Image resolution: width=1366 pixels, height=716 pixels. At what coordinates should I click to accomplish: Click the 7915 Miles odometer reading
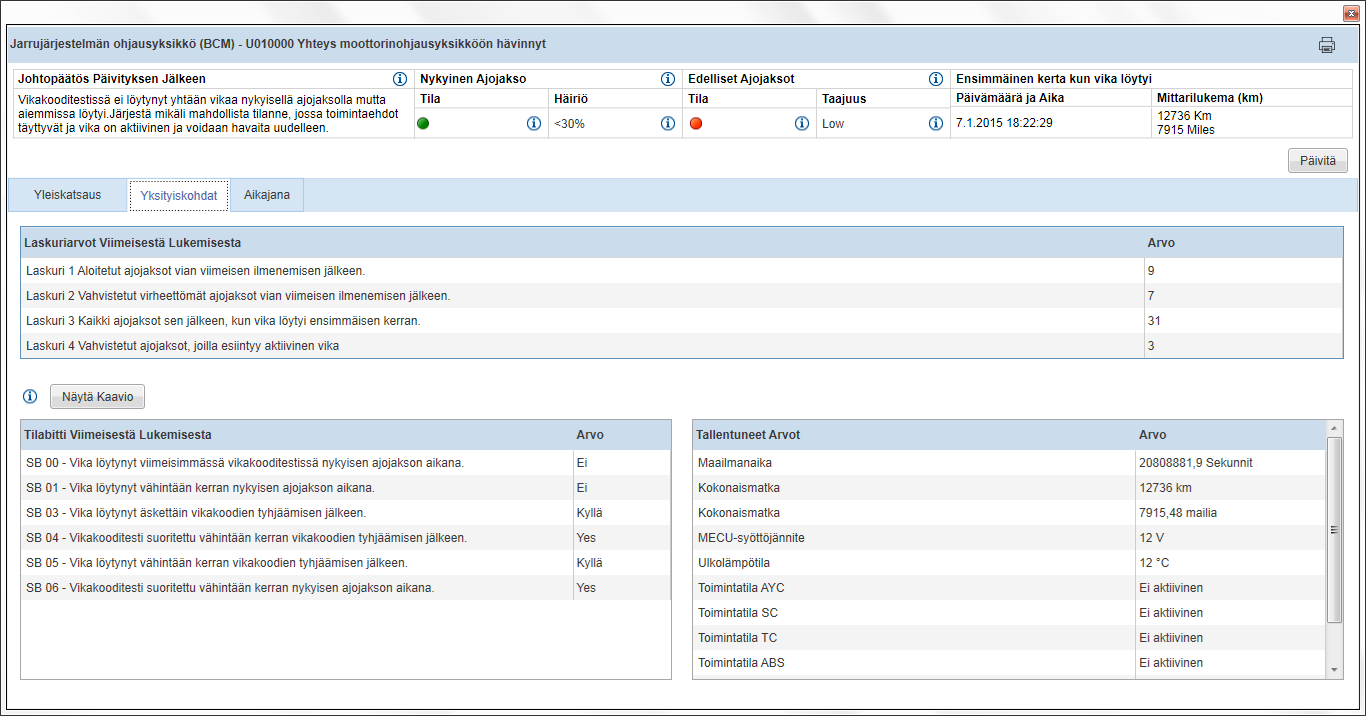click(x=1186, y=130)
